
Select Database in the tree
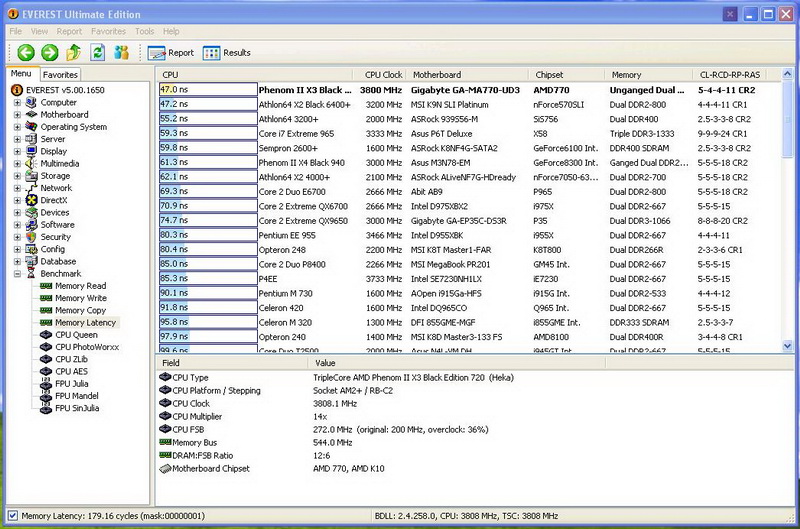pyautogui.click(x=58, y=261)
